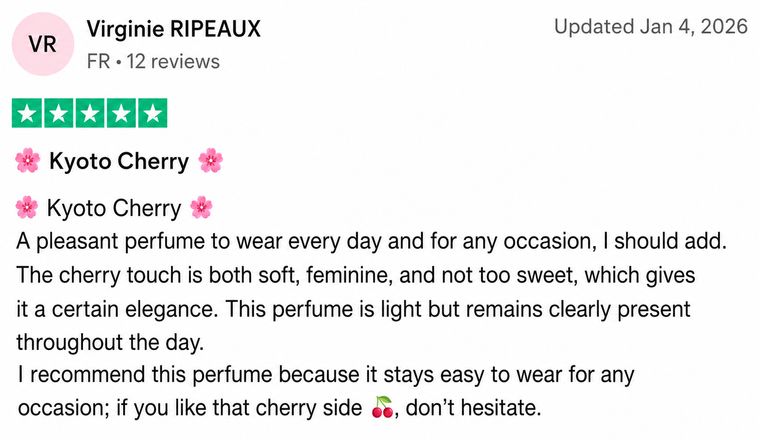Image resolution: width=760 pixels, height=440 pixels.
Task: Click the fifth green rating star
Action: pyautogui.click(x=152, y=113)
